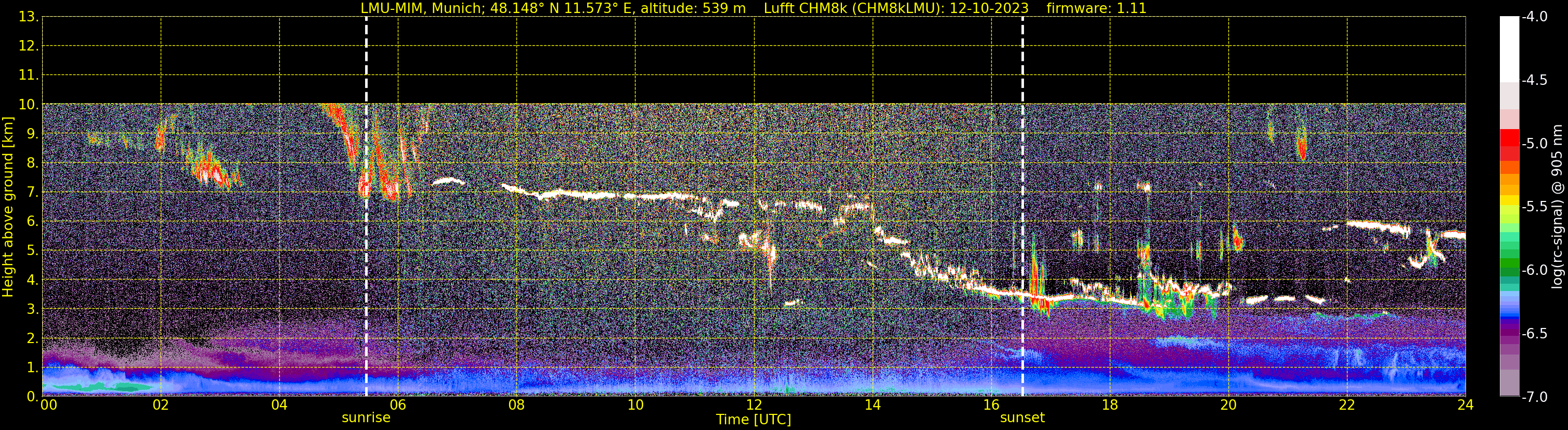
Task: Click the '-7.0' colorbar tick label
Action: (1535, 397)
